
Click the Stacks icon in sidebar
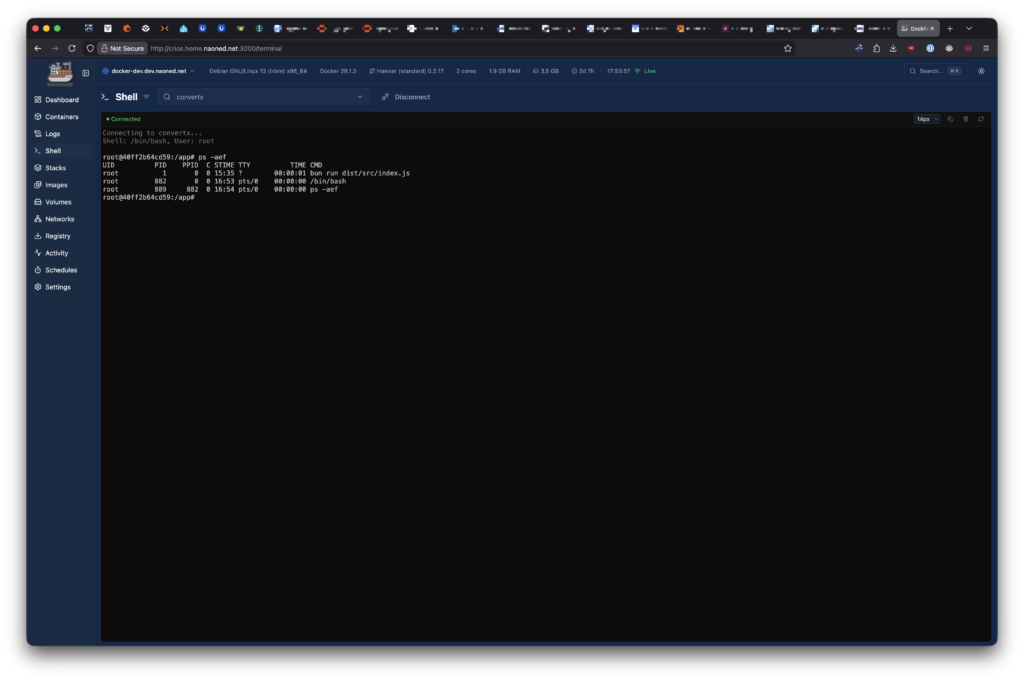(x=38, y=168)
